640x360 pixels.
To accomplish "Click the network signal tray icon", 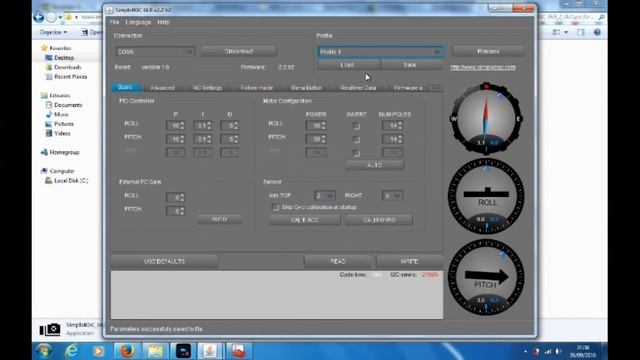I will click(x=548, y=351).
